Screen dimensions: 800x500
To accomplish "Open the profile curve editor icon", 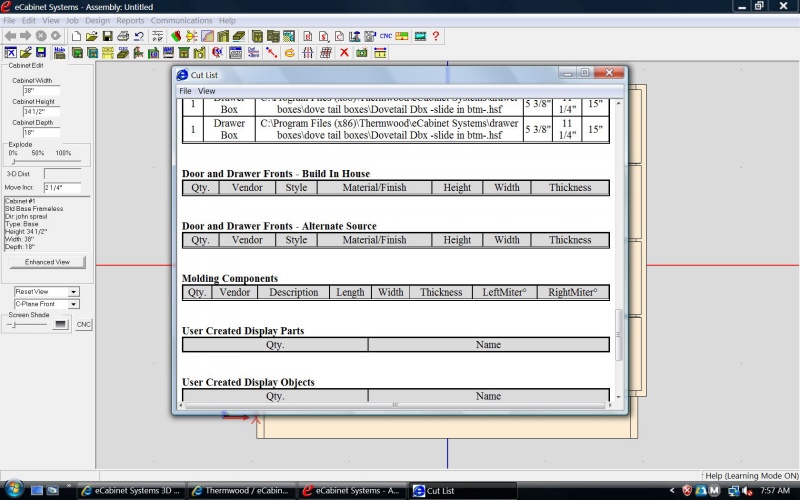I will point(207,36).
